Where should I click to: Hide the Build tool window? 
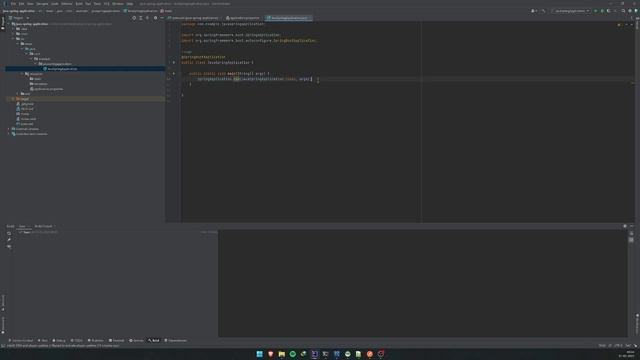631,226
